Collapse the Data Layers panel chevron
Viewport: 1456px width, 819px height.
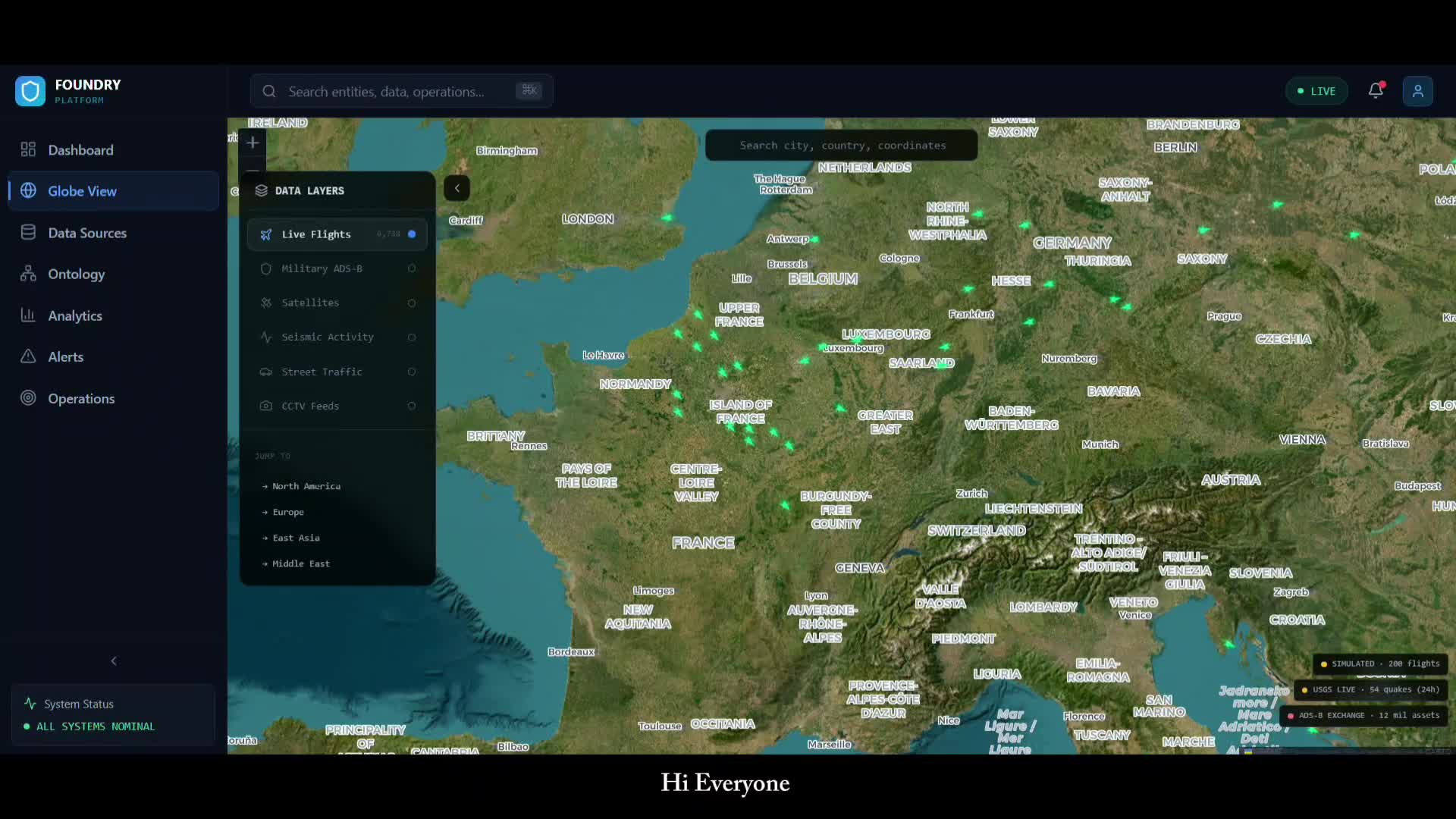[x=457, y=188]
